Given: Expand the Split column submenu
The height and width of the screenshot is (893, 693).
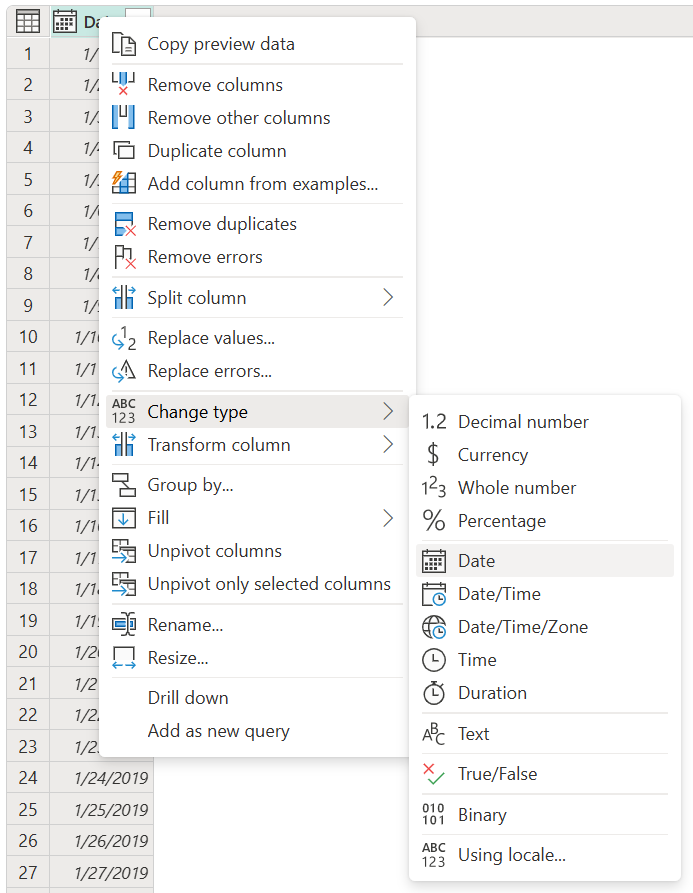Looking at the screenshot, I should click(x=196, y=297).
